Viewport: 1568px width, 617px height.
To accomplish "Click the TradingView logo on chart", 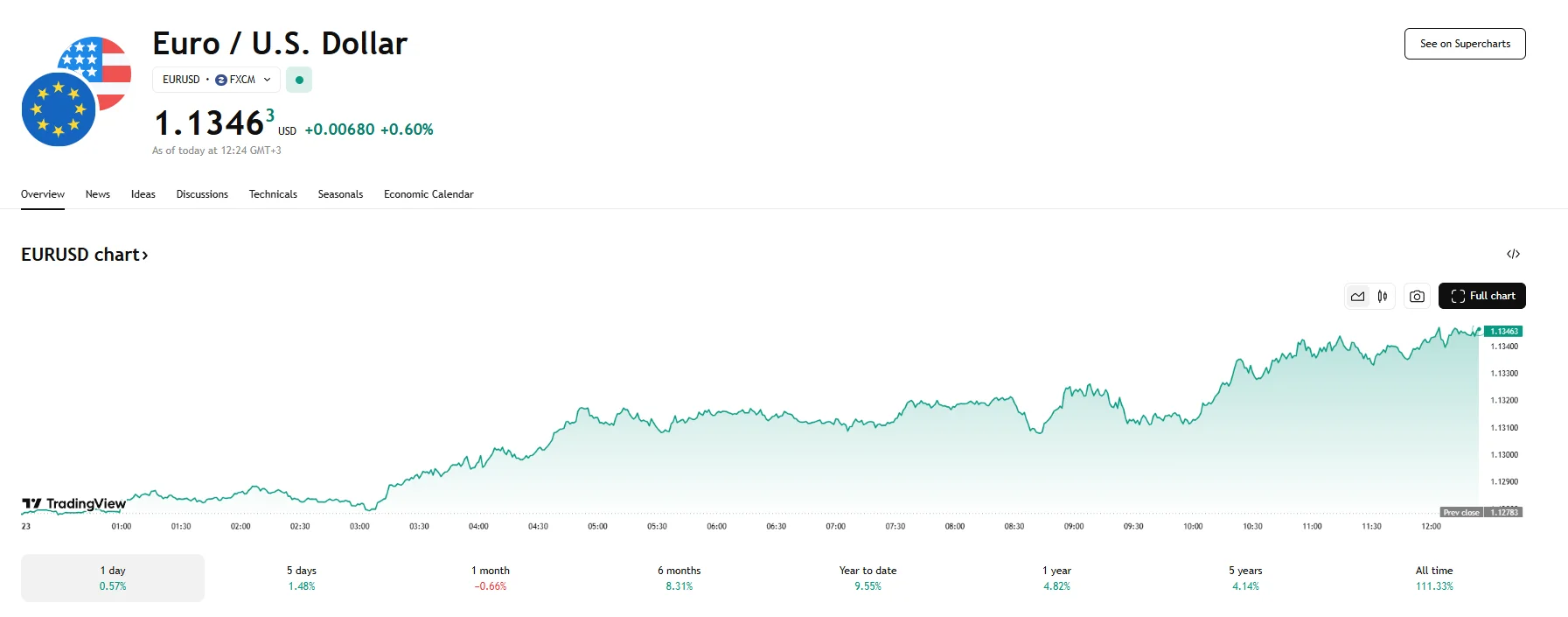I will (74, 504).
